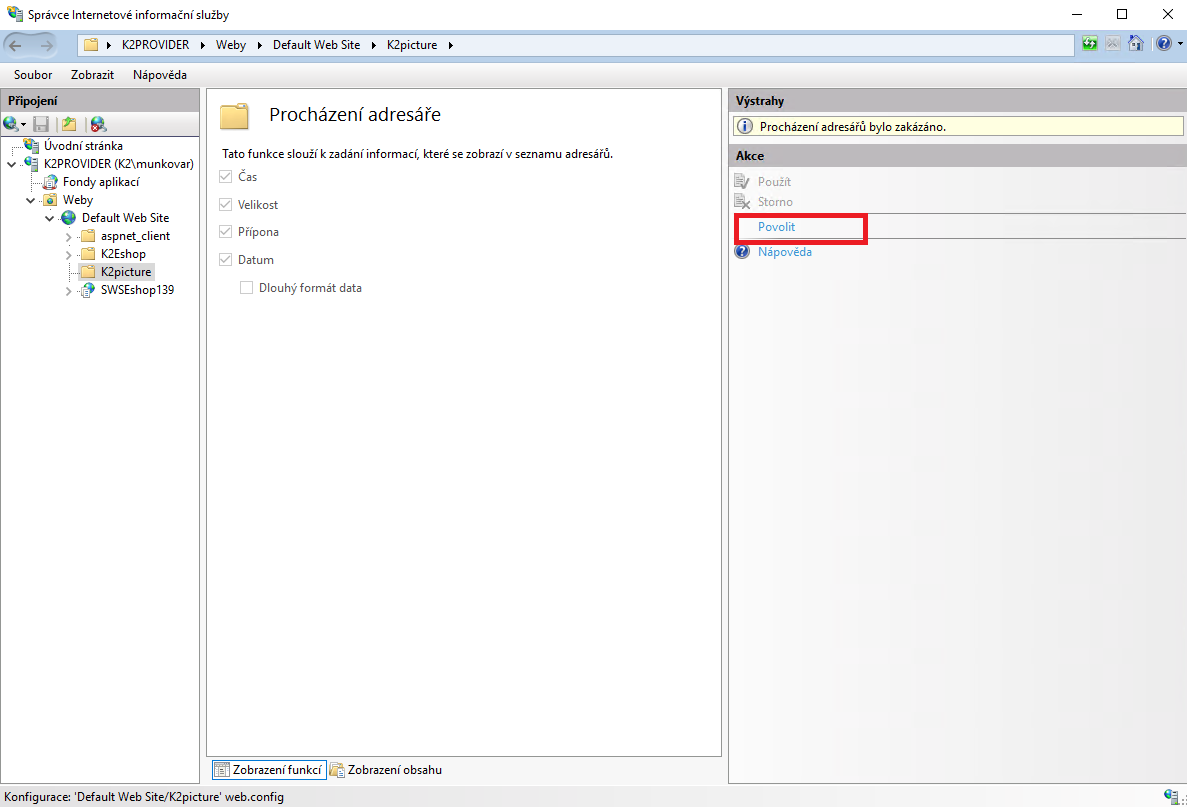Image resolution: width=1187 pixels, height=807 pixels.
Task: Toggle the Přípona checkbox
Action: (x=226, y=232)
